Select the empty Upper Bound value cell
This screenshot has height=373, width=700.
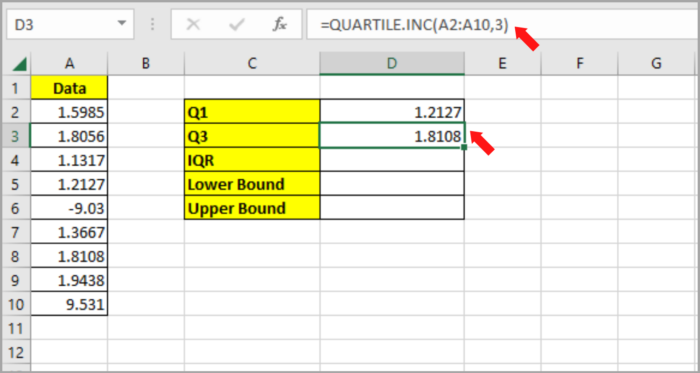[x=392, y=208]
